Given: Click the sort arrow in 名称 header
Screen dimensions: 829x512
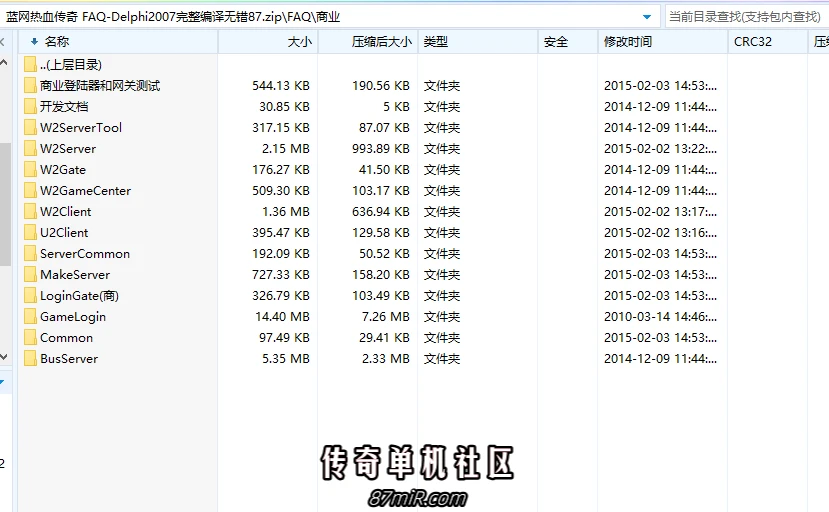Looking at the screenshot, I should coord(34,41).
